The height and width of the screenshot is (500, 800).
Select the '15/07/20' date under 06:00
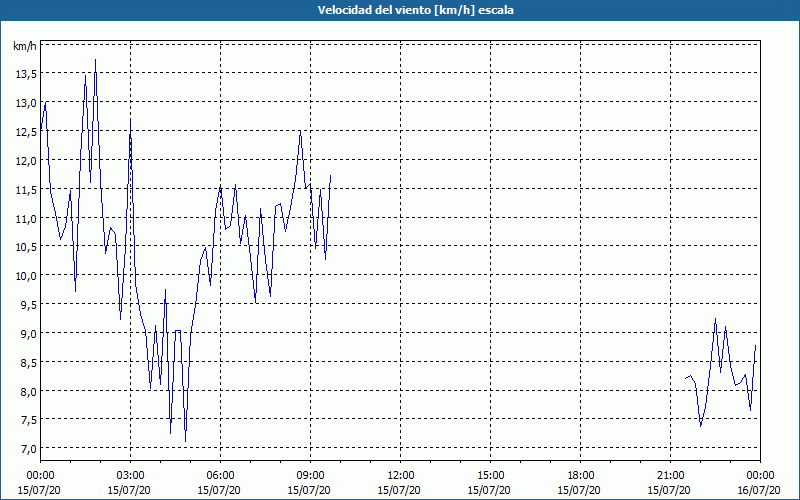(219, 490)
